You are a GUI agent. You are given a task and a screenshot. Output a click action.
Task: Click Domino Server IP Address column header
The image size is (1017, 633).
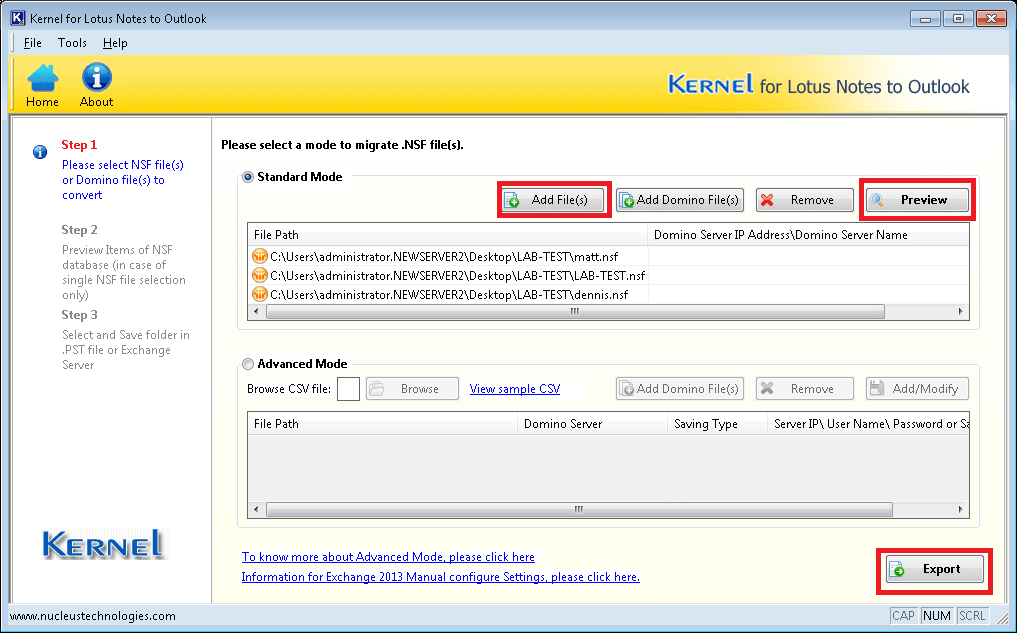(808, 235)
